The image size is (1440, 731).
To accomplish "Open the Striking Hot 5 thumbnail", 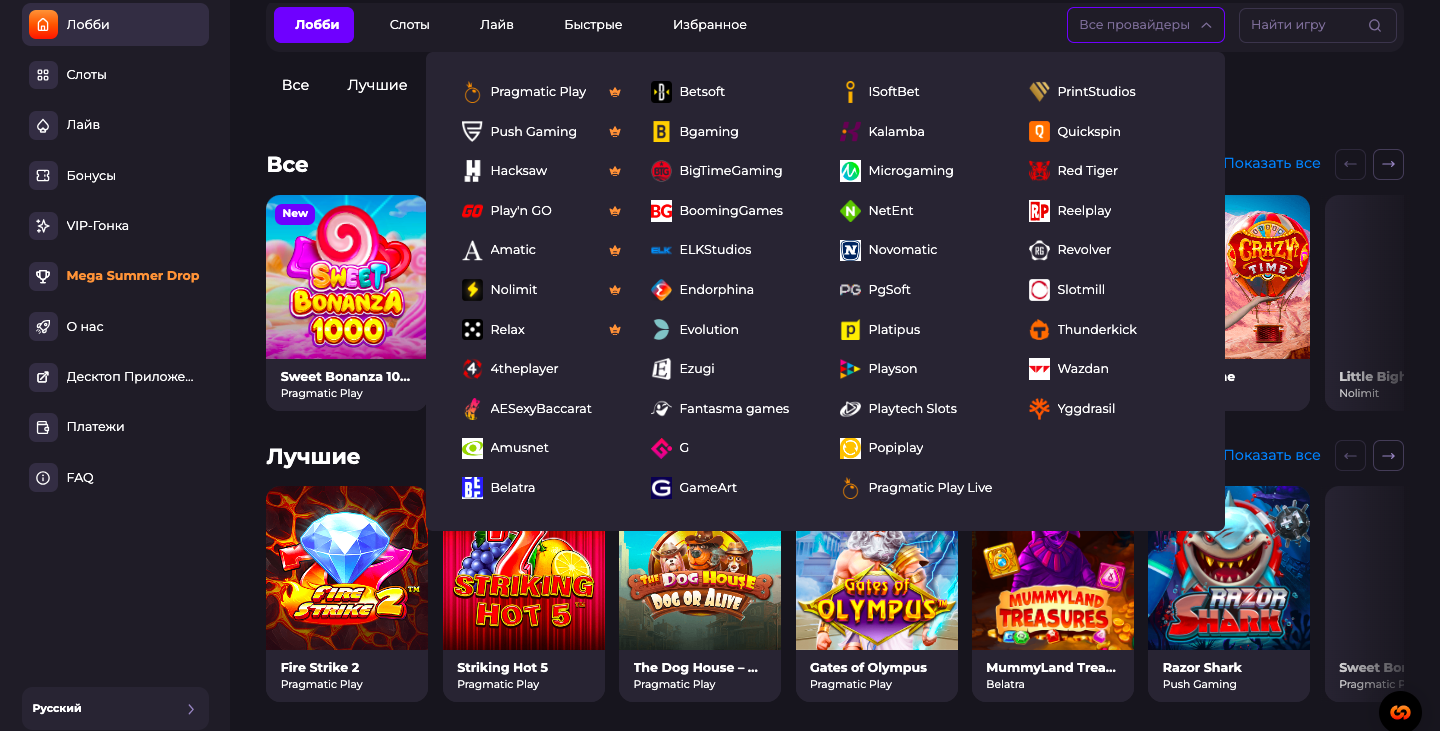I will (x=523, y=590).
